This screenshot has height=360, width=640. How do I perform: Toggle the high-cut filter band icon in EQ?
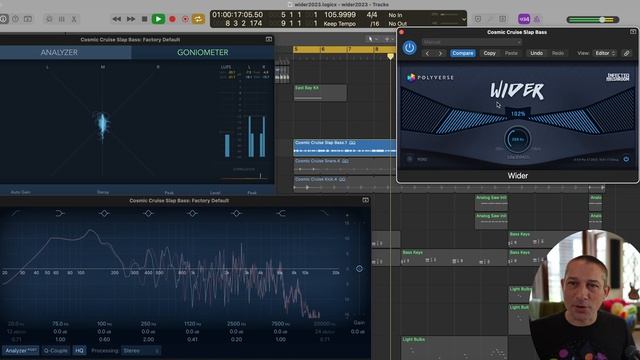[x=324, y=213]
